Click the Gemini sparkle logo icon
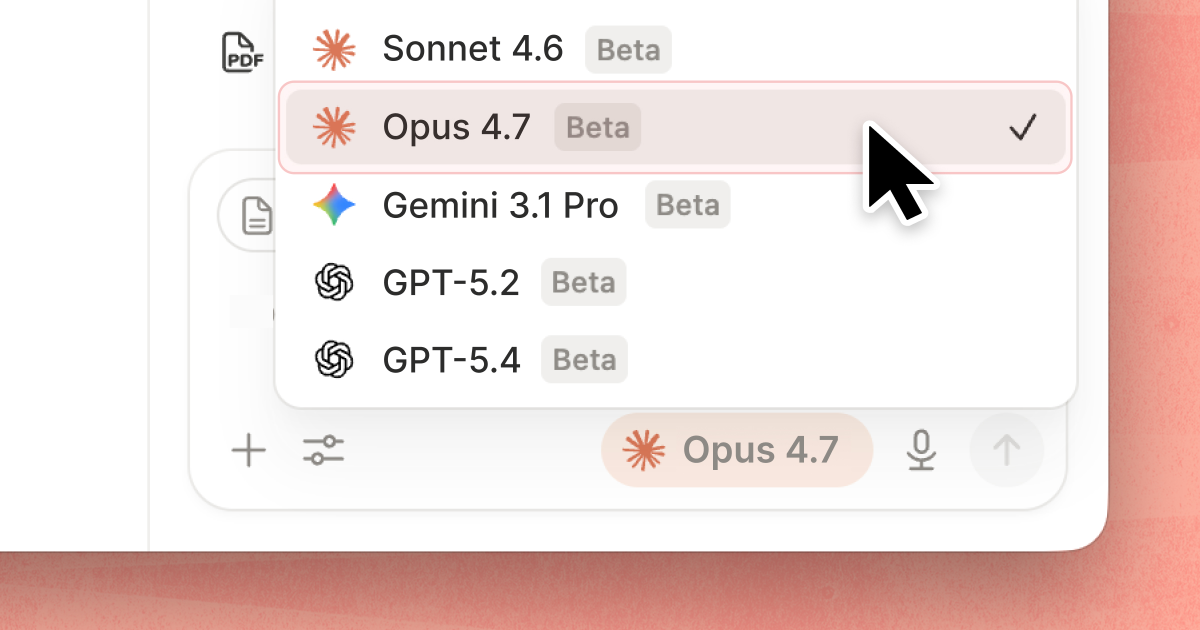Screen dimensions: 1200x630 [334, 205]
